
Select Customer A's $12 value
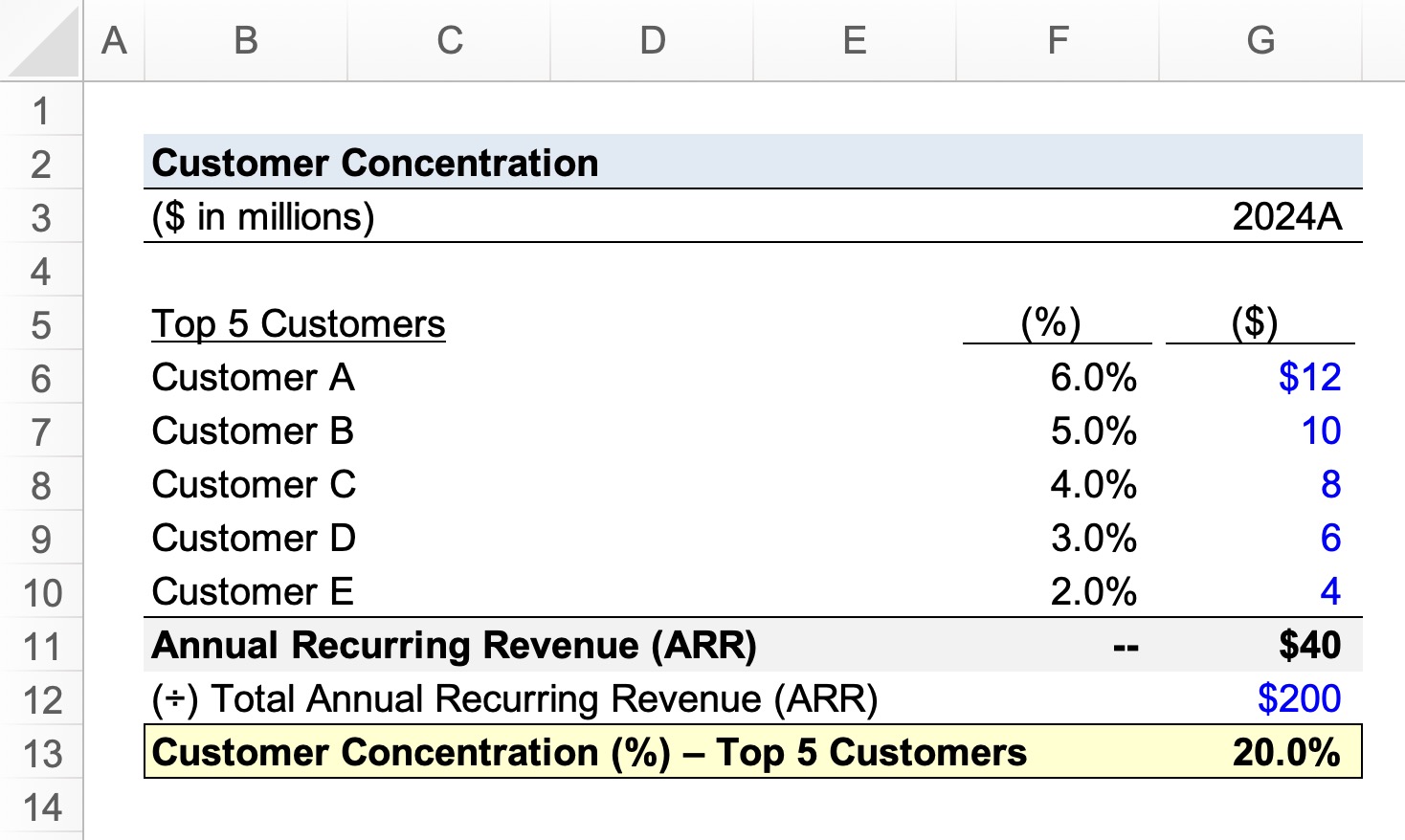pos(1309,377)
